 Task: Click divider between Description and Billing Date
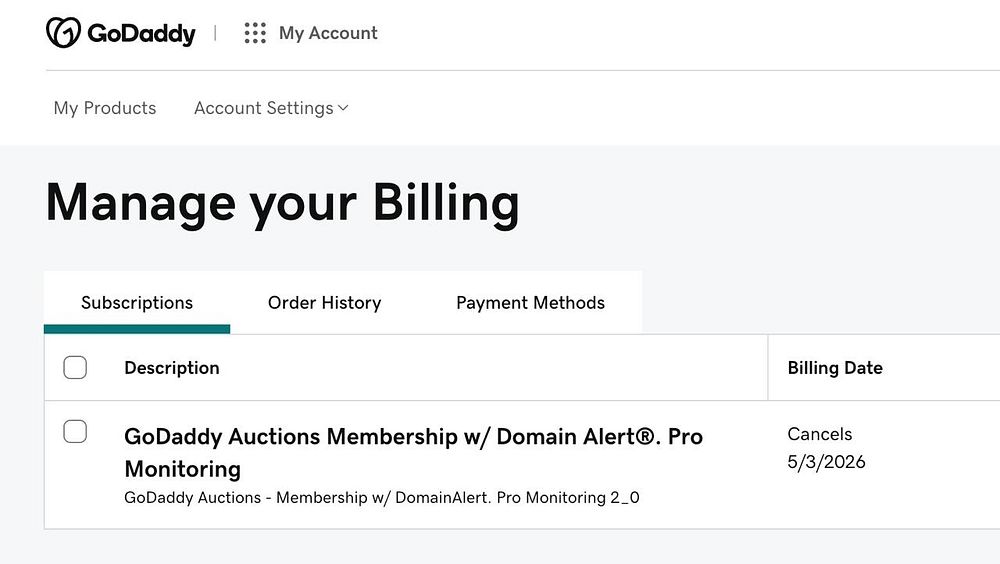tap(768, 368)
